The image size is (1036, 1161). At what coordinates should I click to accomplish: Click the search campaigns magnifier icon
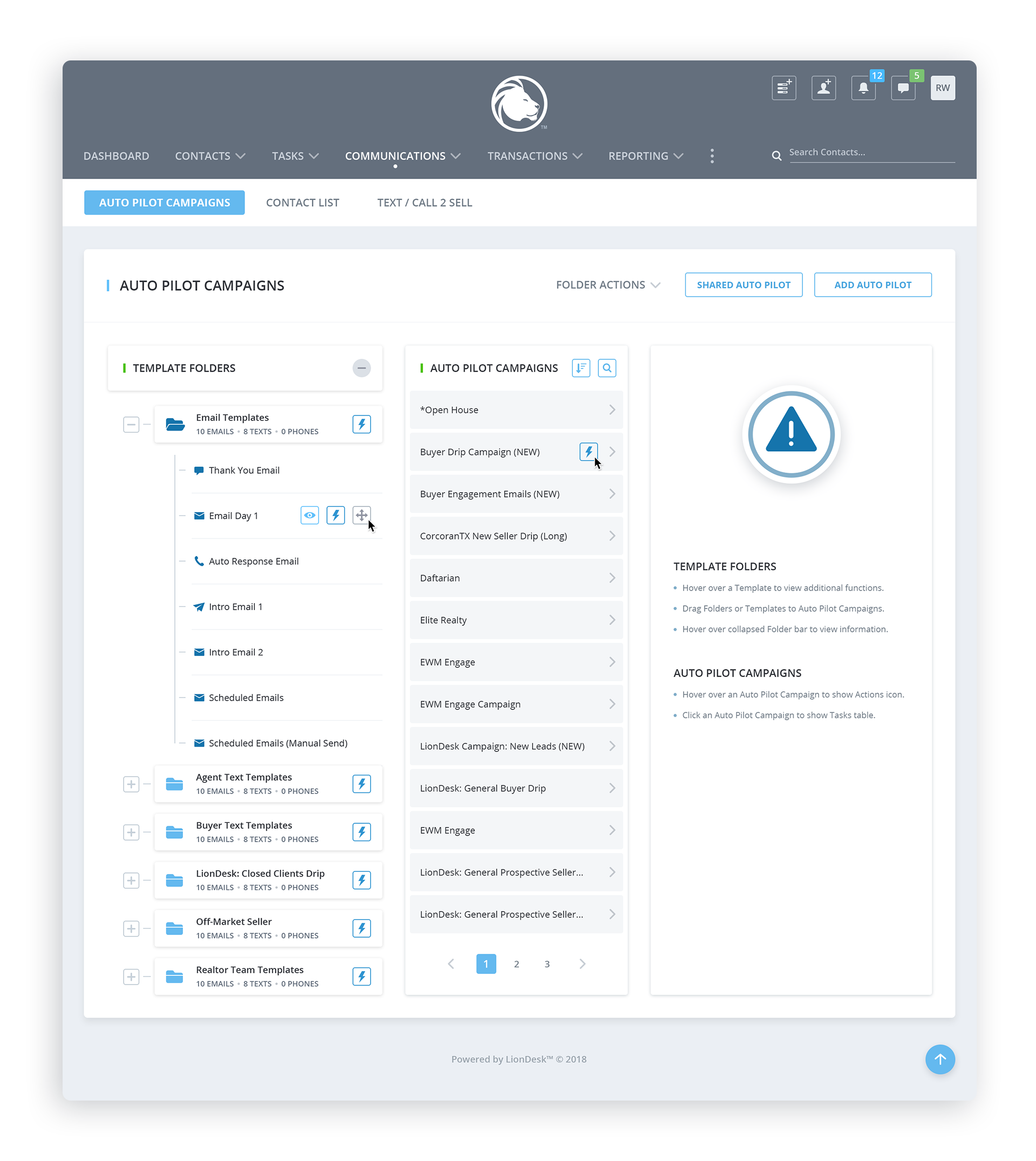[607, 368]
